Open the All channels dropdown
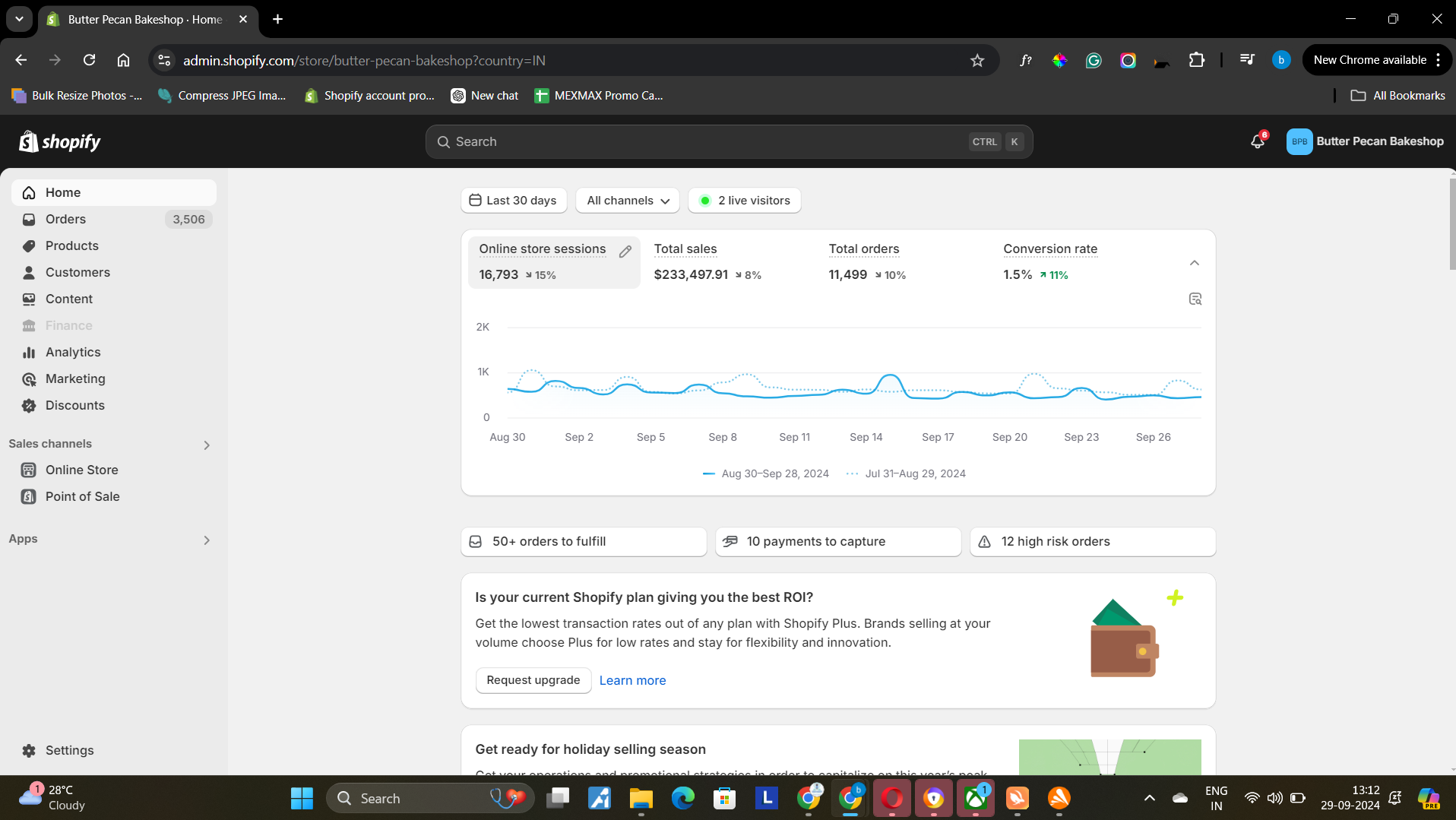1456x820 pixels. coord(628,201)
